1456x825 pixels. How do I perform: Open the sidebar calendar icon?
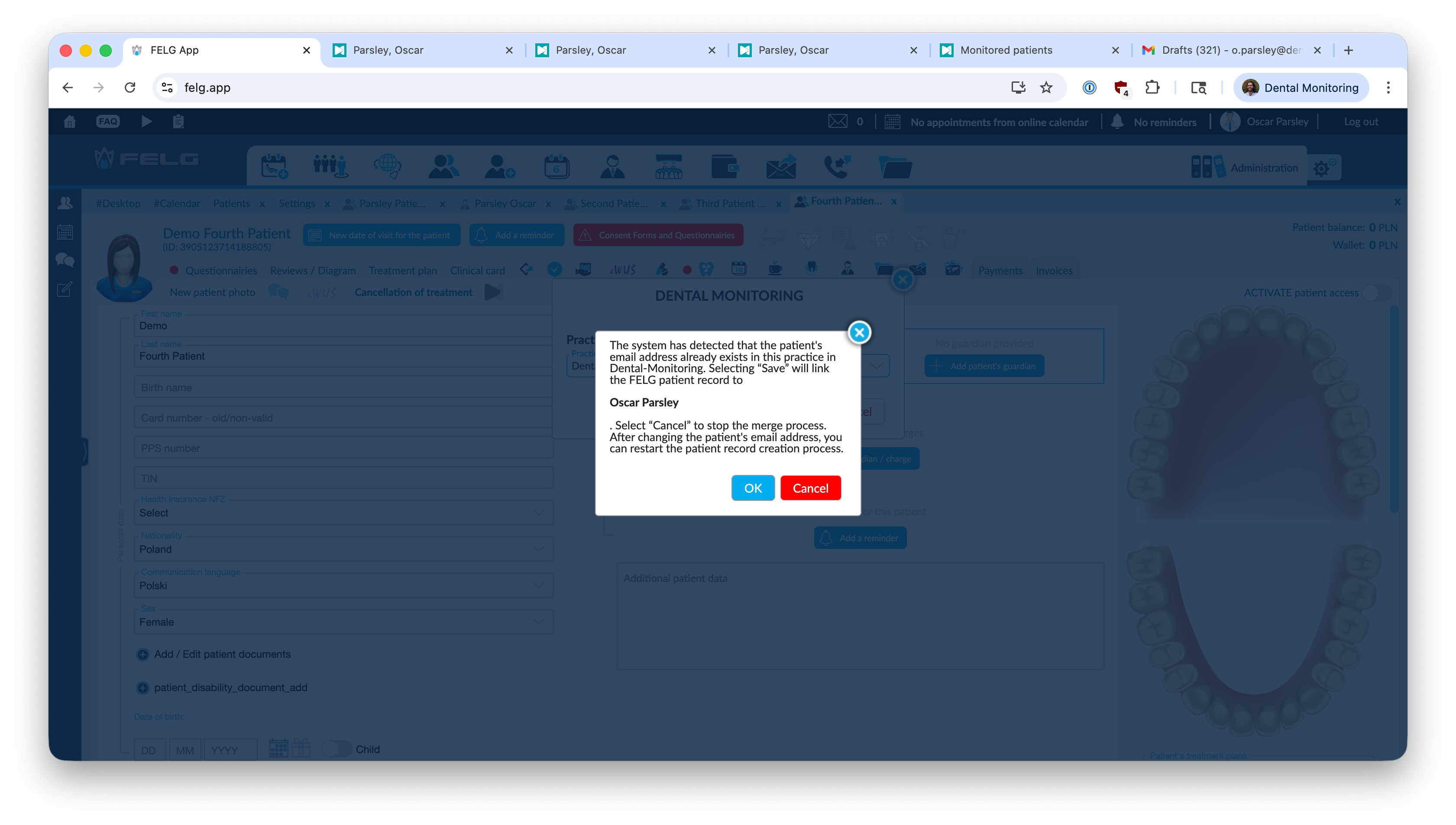coord(65,232)
